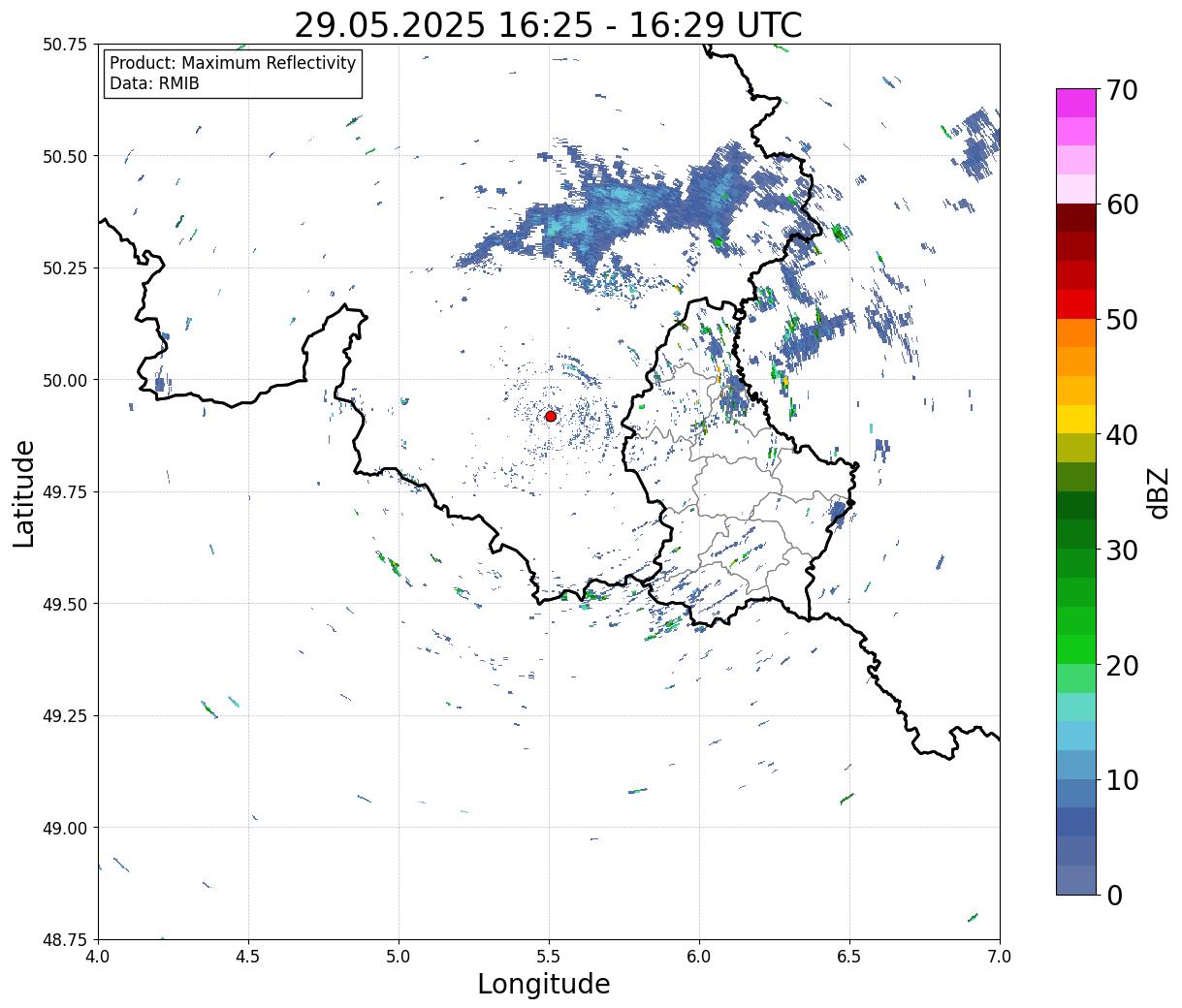Click the colorbar tick label 50
Image resolution: width=1182 pixels, height=1008 pixels.
pos(1121,320)
